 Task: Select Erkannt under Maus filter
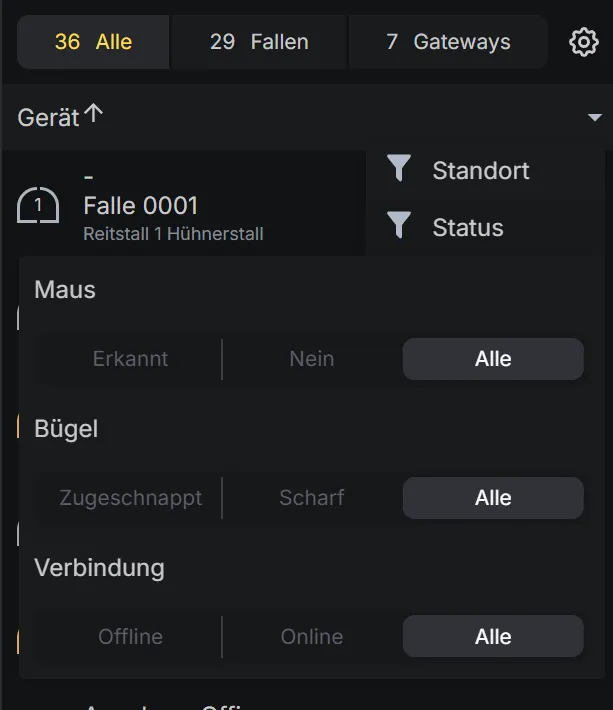coord(130,359)
